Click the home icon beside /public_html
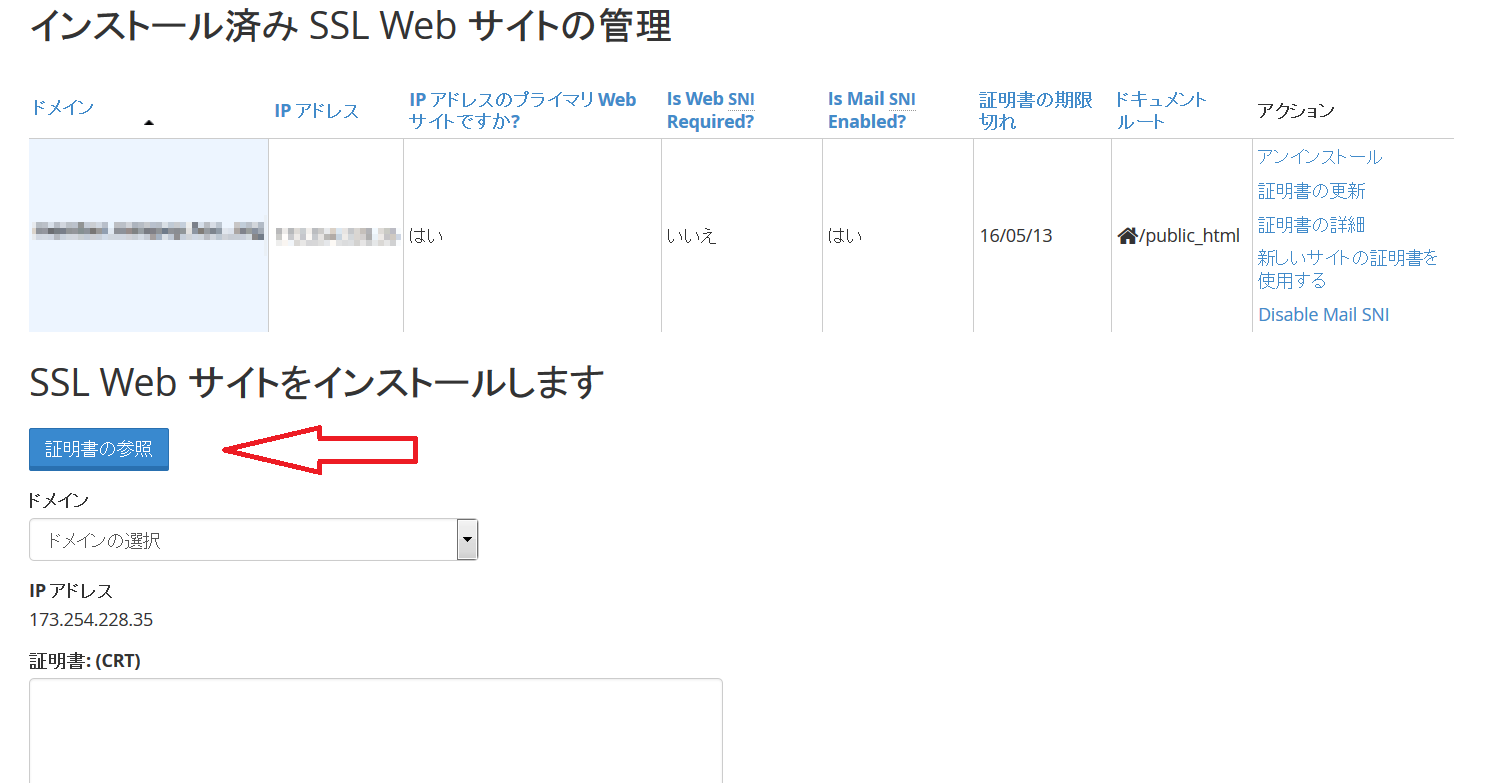The height and width of the screenshot is (783, 1501). [1127, 236]
